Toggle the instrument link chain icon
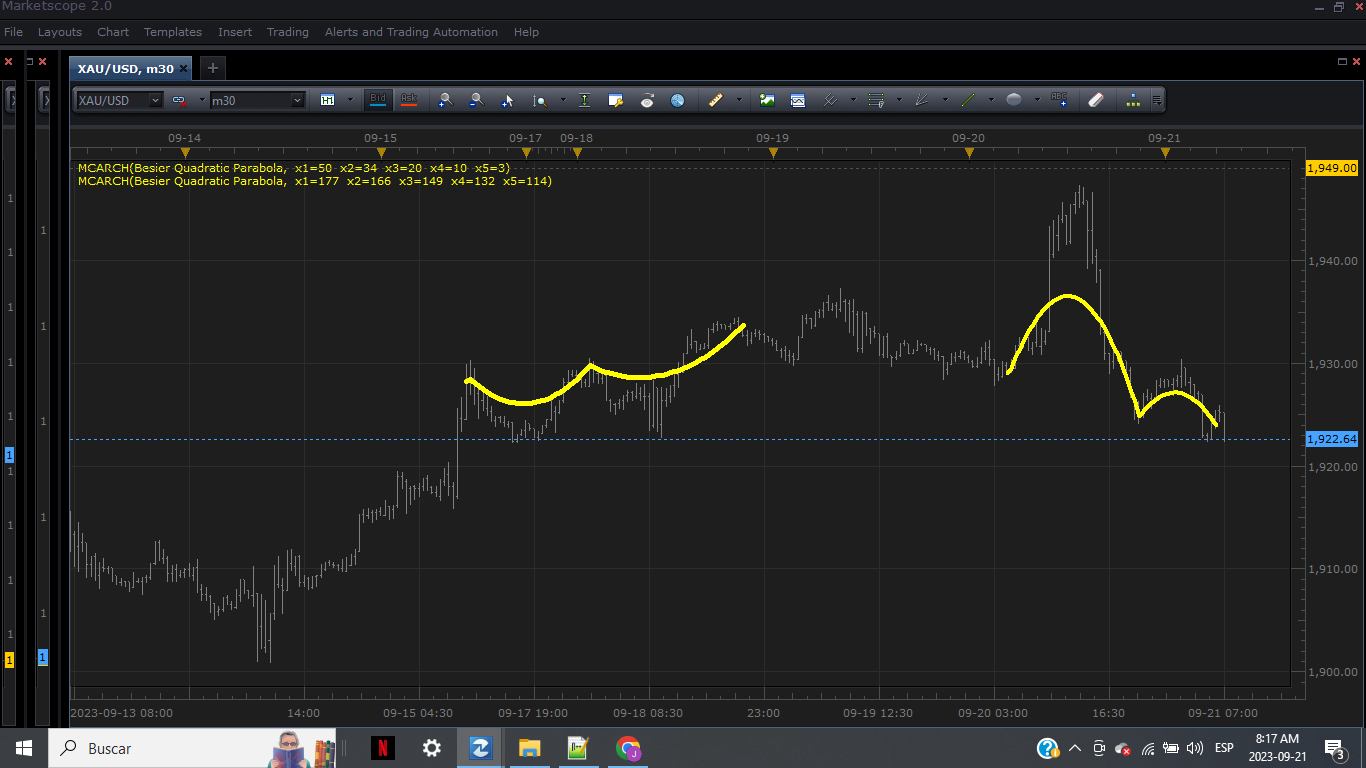This screenshot has width=1366, height=768. tap(179, 100)
